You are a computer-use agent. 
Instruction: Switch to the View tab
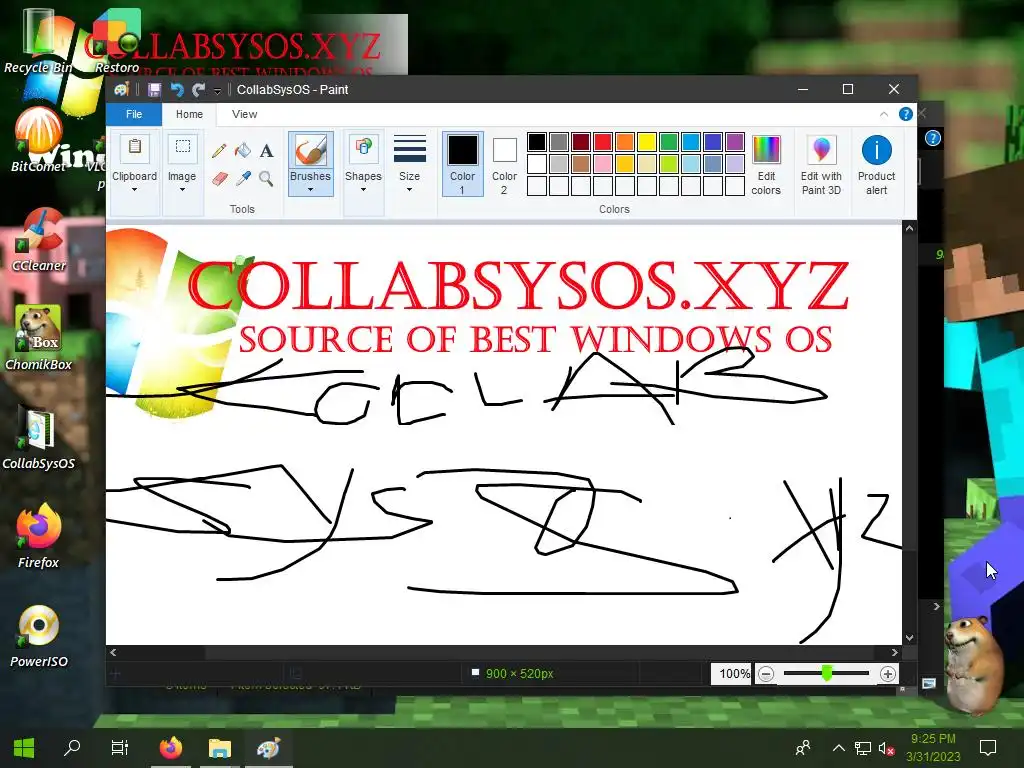(x=244, y=114)
